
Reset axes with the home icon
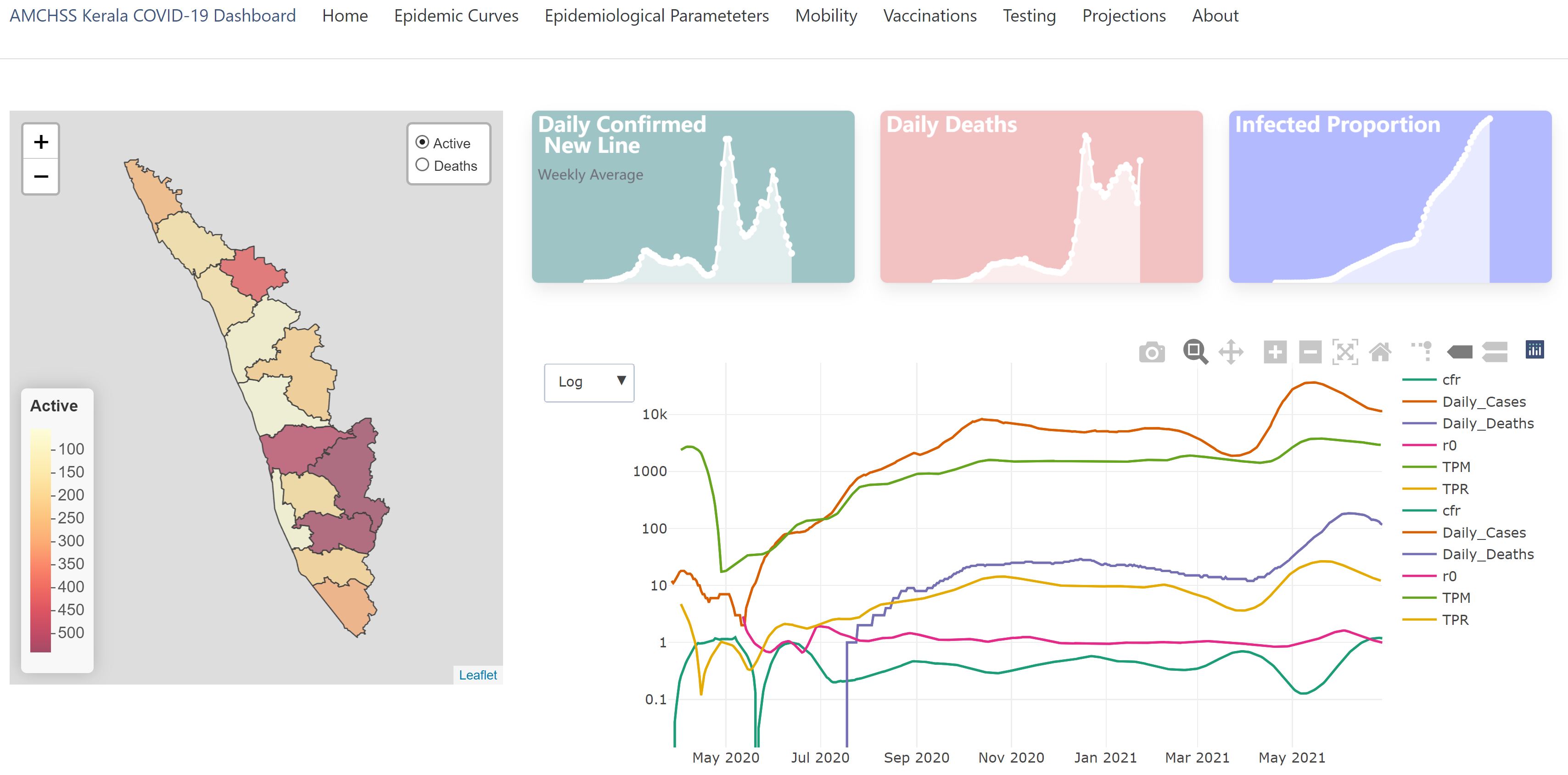coord(1380,352)
